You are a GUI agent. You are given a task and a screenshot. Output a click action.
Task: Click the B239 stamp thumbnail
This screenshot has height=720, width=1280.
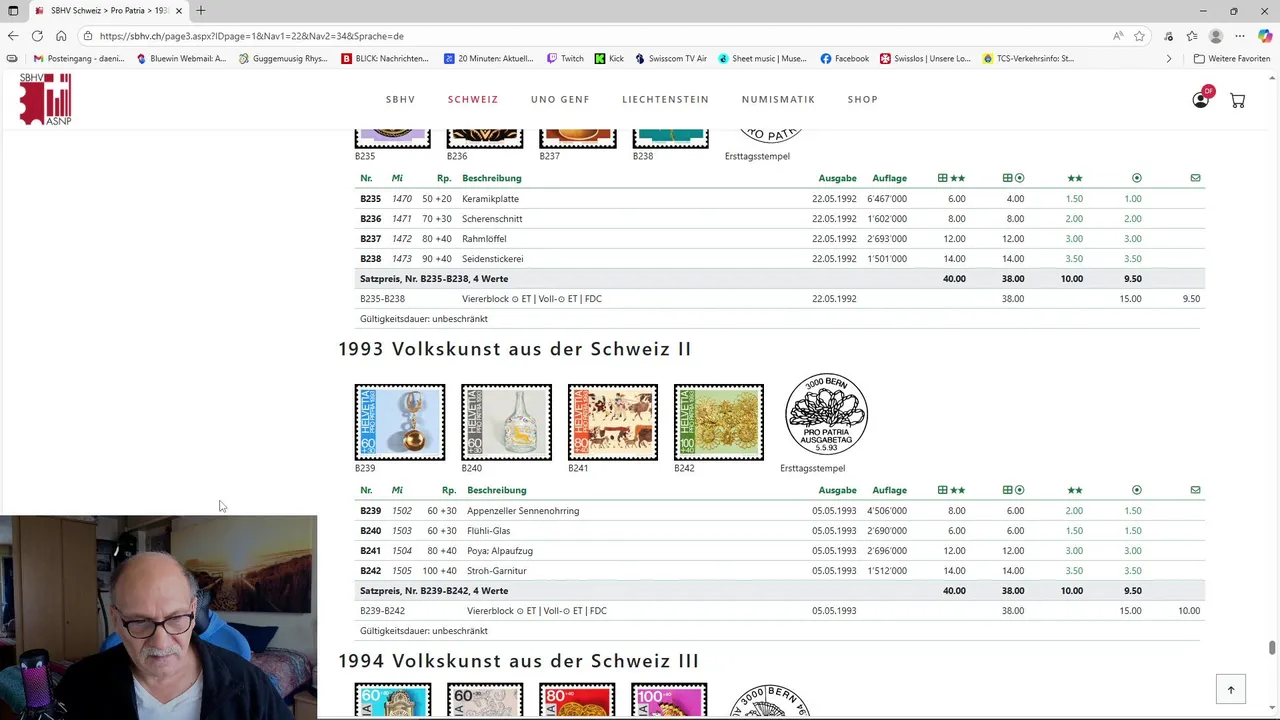click(400, 422)
